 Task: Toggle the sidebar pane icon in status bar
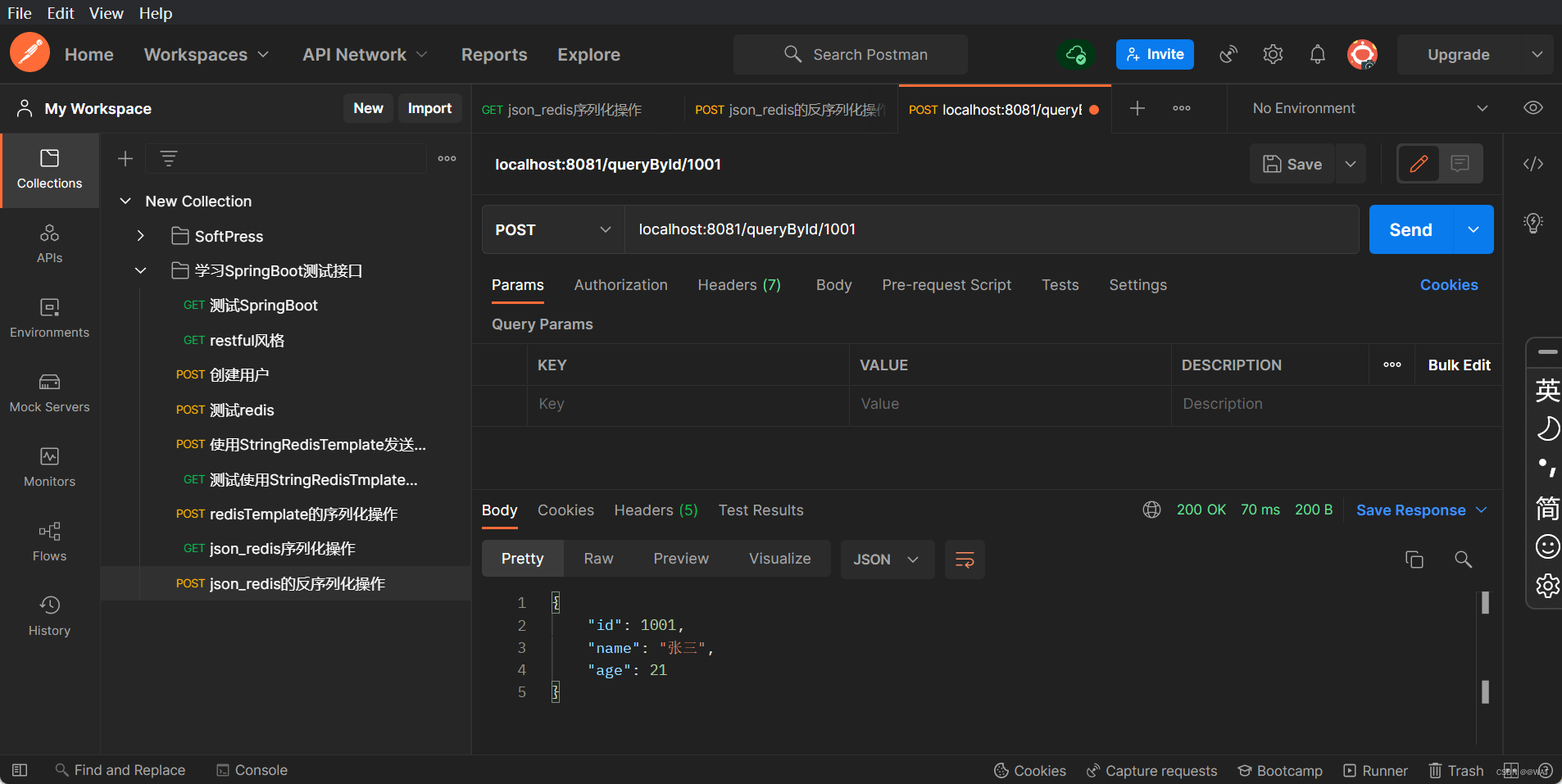coord(20,770)
